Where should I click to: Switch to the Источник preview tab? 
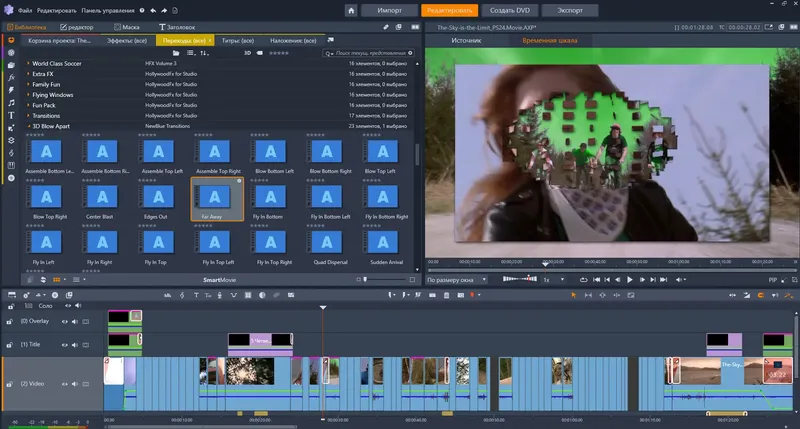coord(466,41)
